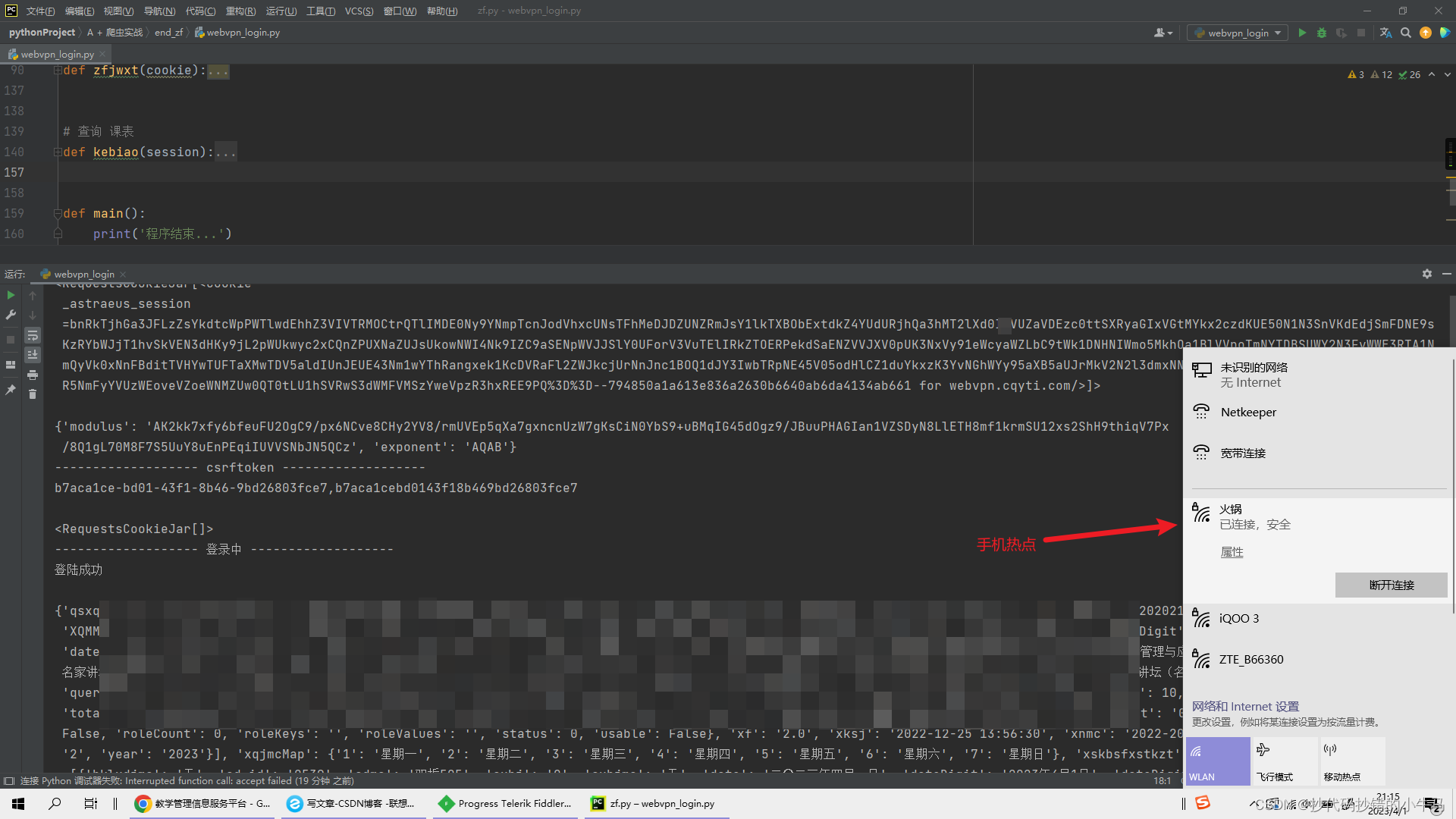
Task: Hide the run tool window with the minus icon
Action: (x=1446, y=274)
